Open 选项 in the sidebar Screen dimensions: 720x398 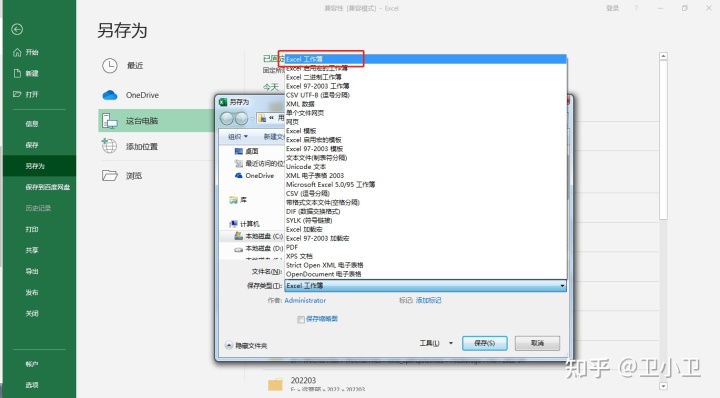pos(32,386)
